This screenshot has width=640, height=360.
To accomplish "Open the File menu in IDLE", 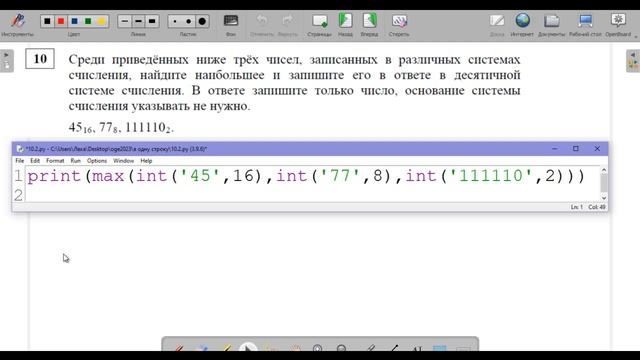I will coord(20,161).
